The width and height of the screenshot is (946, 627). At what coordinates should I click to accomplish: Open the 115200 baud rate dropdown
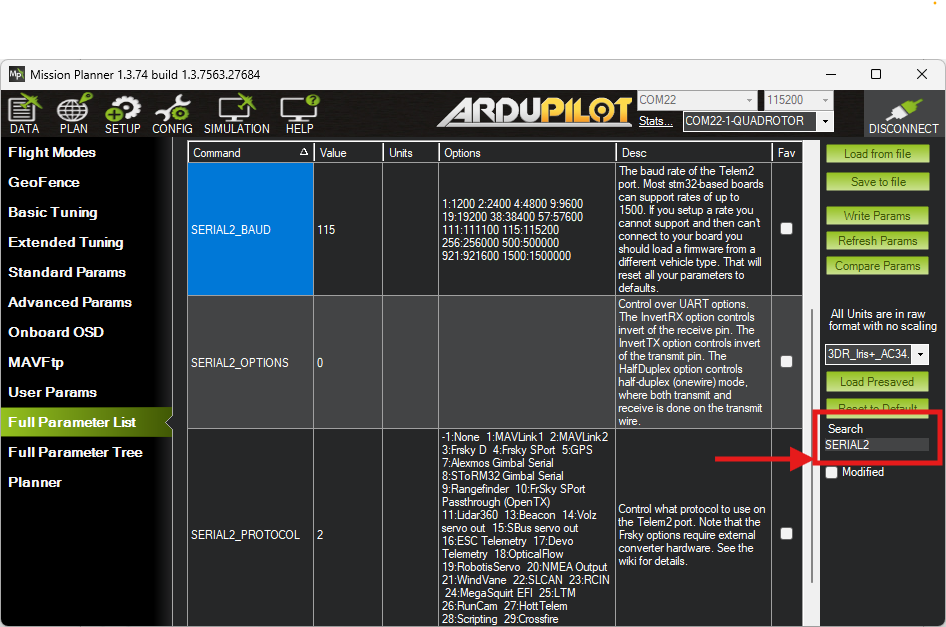click(x=824, y=100)
